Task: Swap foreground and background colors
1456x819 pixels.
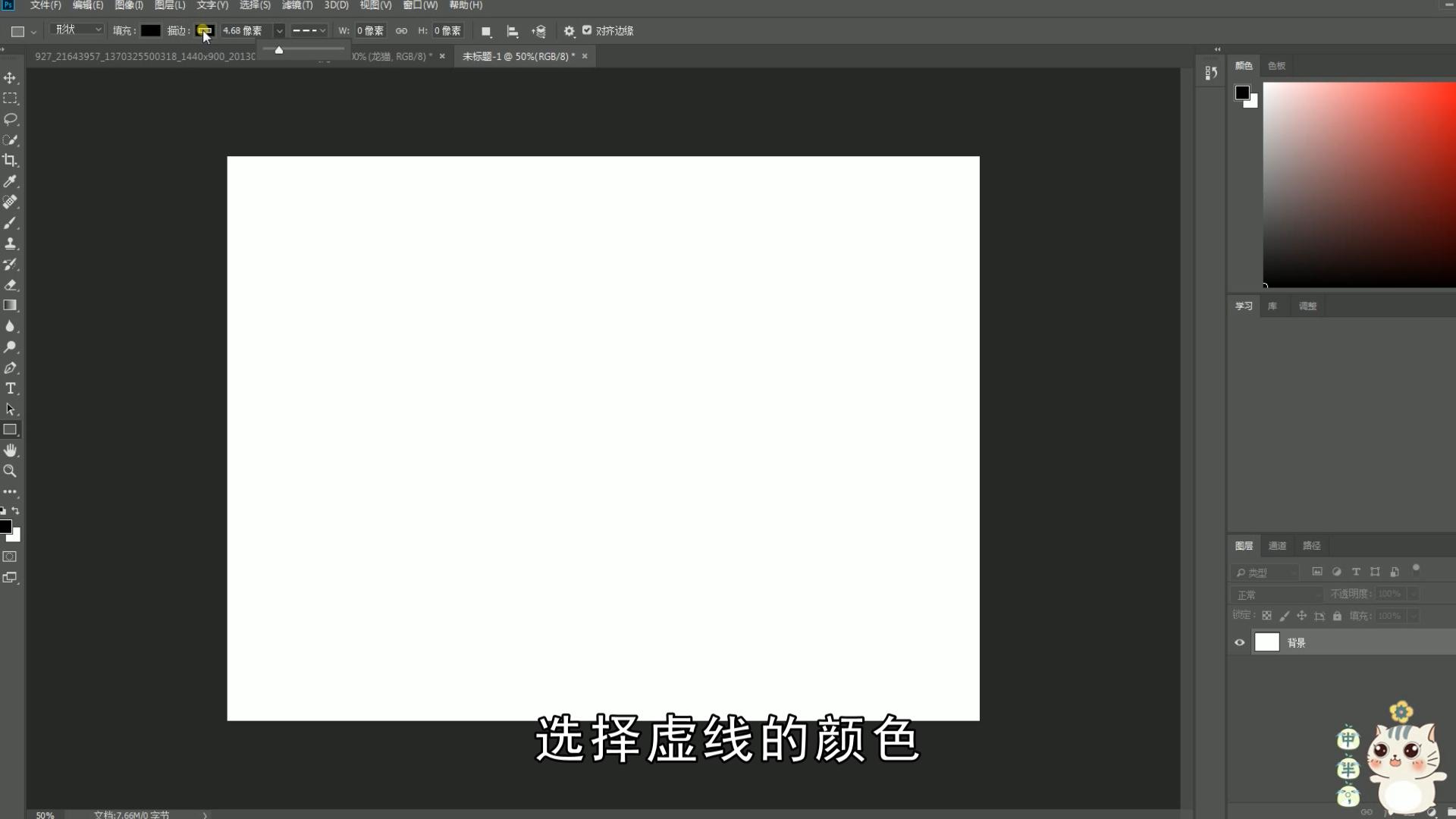Action: [x=16, y=511]
